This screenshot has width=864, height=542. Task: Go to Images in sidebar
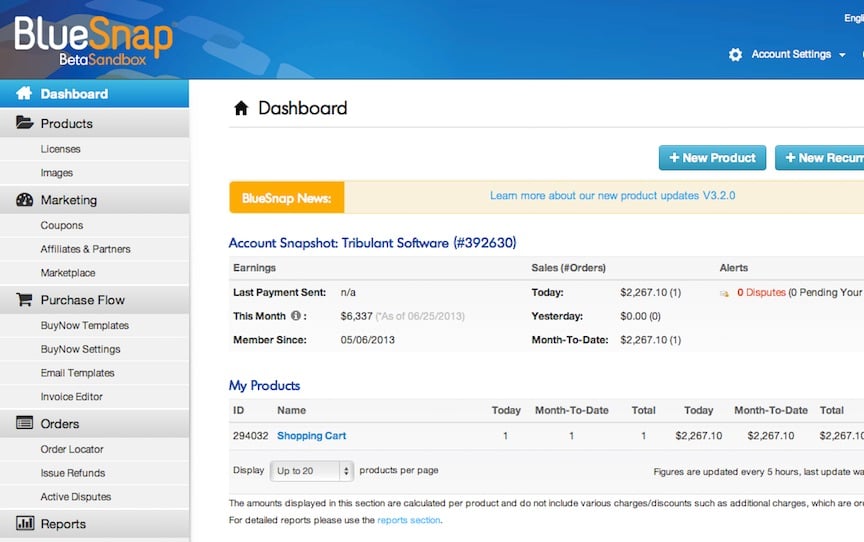57,173
